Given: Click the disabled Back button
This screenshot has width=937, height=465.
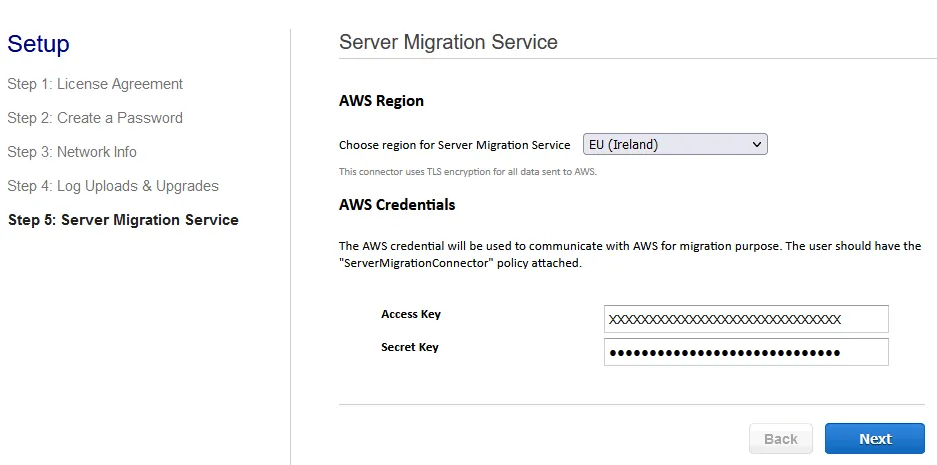Looking at the screenshot, I should click(x=781, y=439).
